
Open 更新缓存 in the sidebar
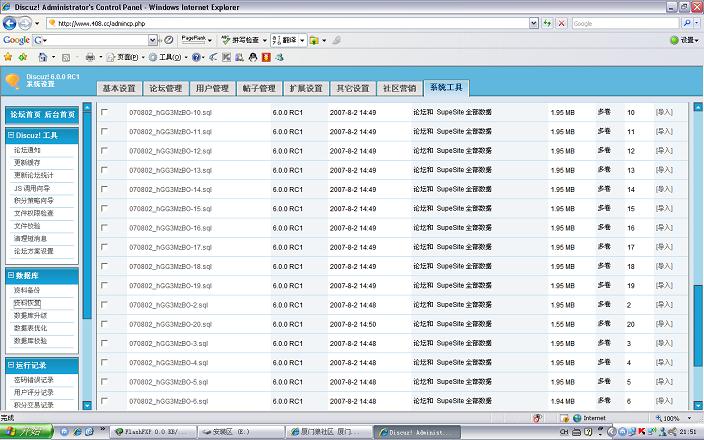pos(27,163)
